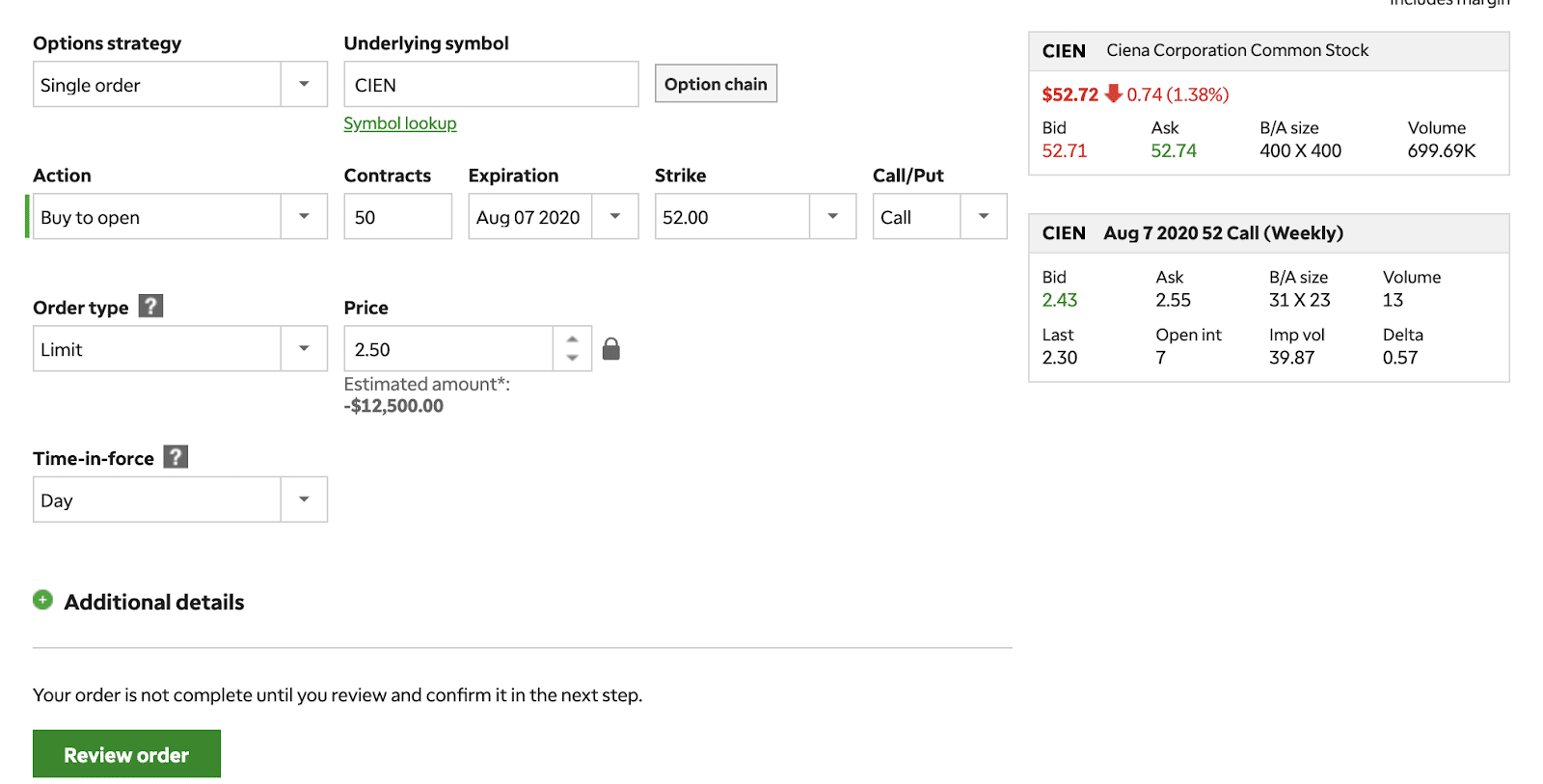Click open interest value 7
The height and width of the screenshot is (784, 1543).
[1161, 358]
